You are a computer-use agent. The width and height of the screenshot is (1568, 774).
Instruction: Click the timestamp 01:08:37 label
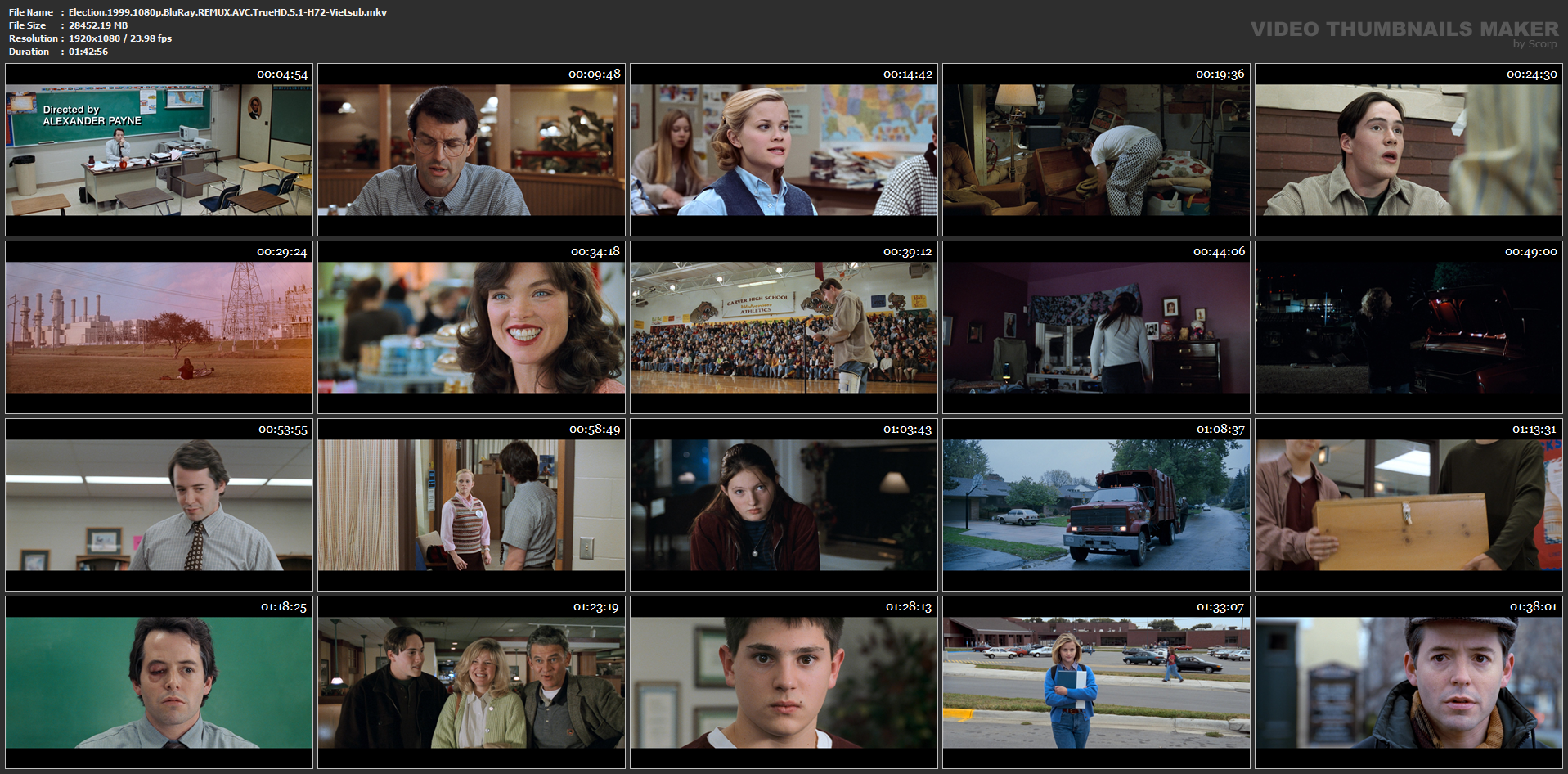1220,430
